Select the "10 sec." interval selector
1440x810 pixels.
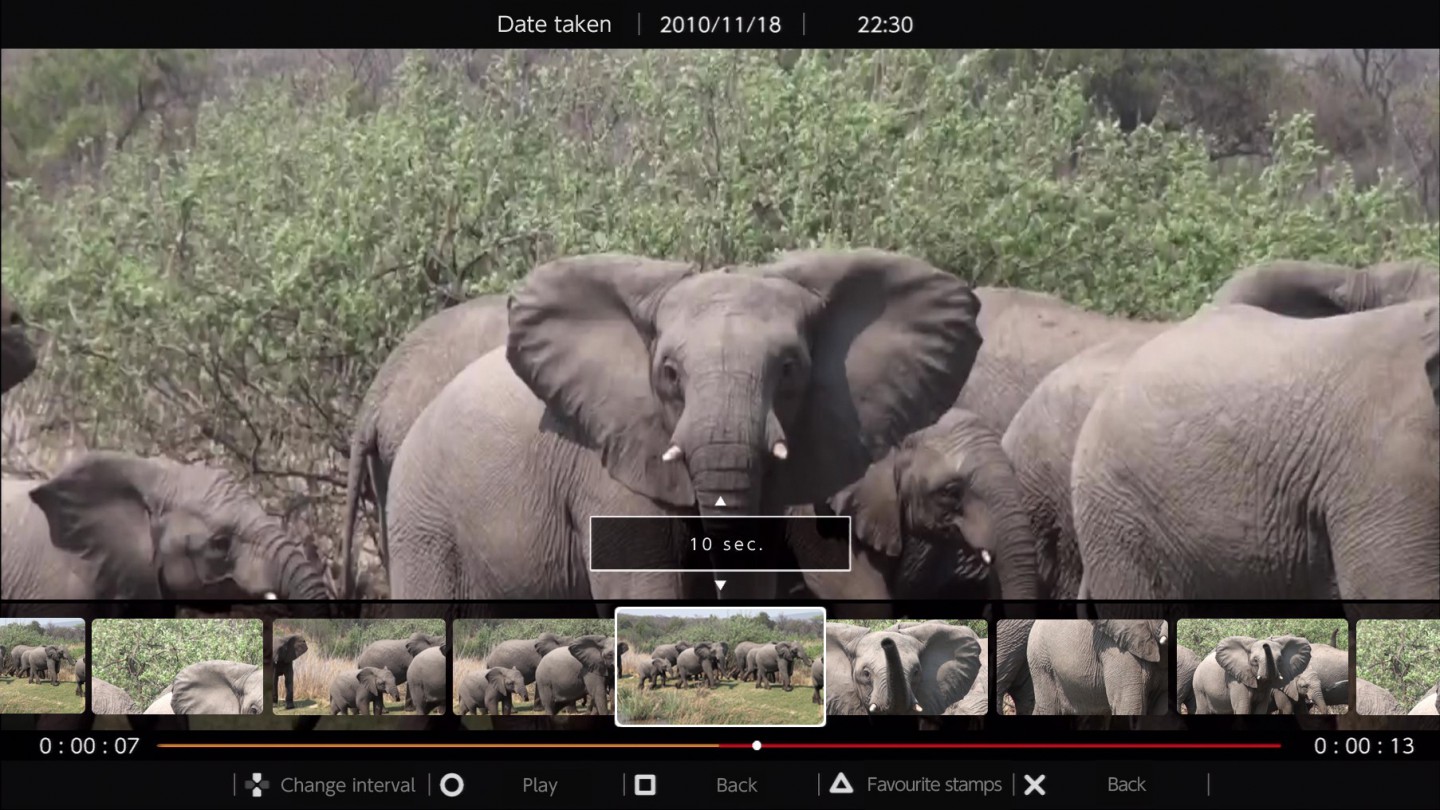coord(719,543)
